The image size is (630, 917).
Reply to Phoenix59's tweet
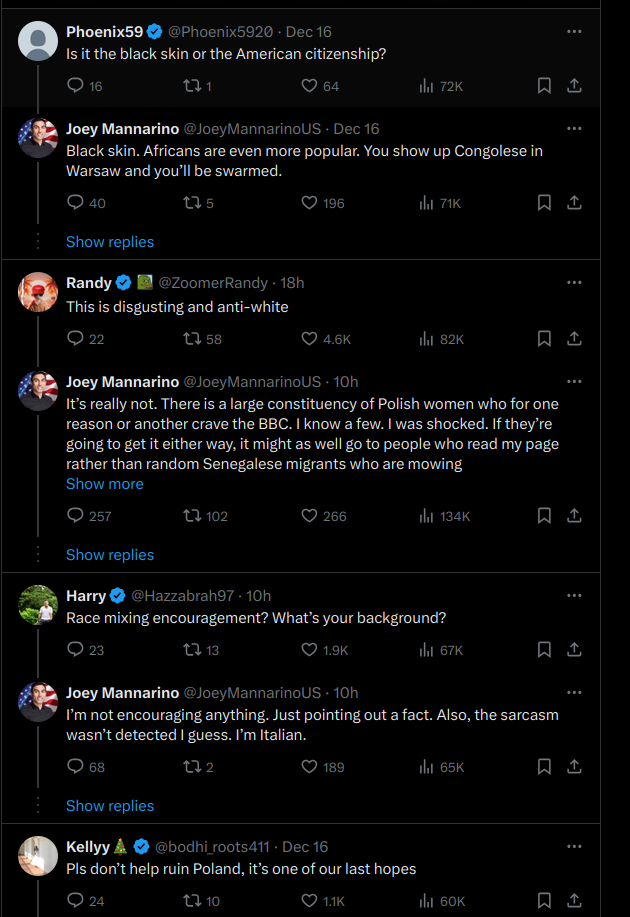[x=75, y=86]
